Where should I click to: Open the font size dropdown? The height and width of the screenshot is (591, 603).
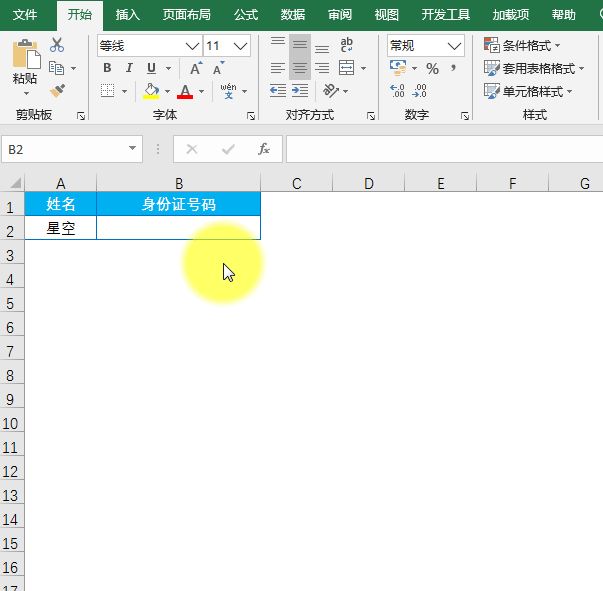240,46
